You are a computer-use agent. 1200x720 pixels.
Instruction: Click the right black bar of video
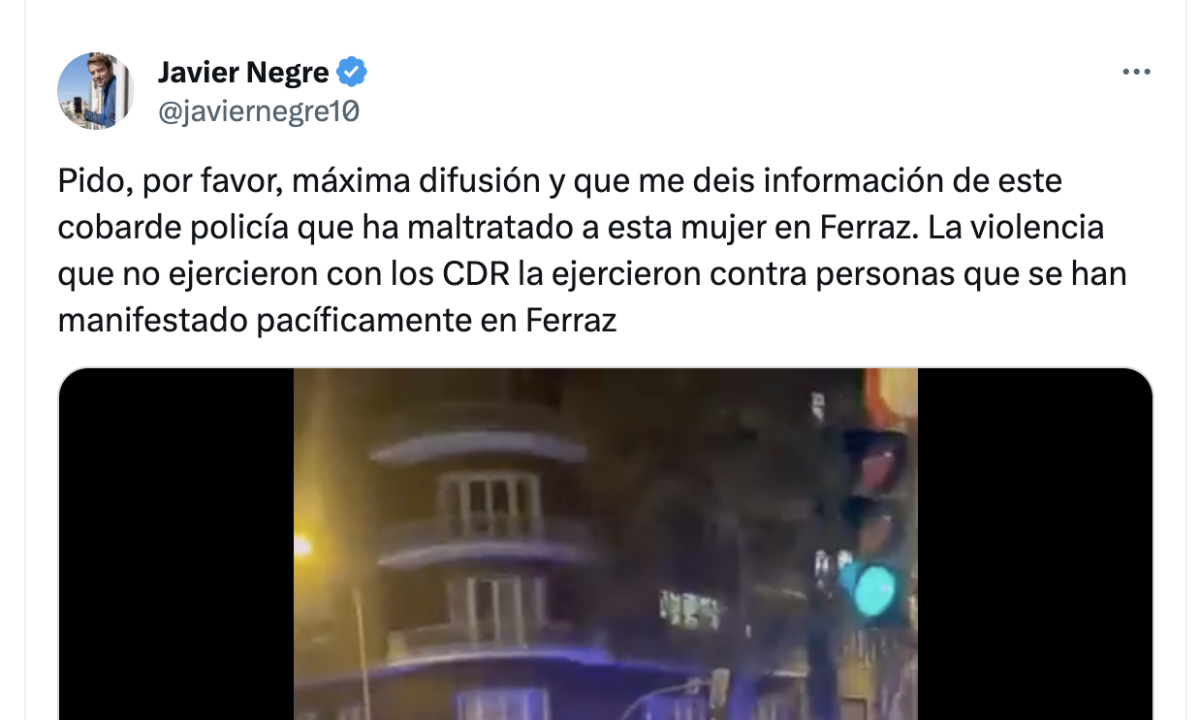tap(1035, 544)
